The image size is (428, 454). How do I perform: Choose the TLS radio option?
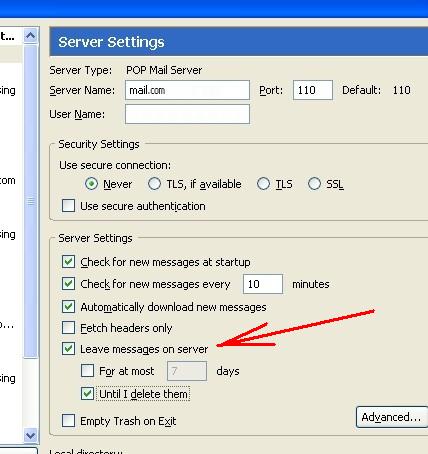[x=263, y=184]
